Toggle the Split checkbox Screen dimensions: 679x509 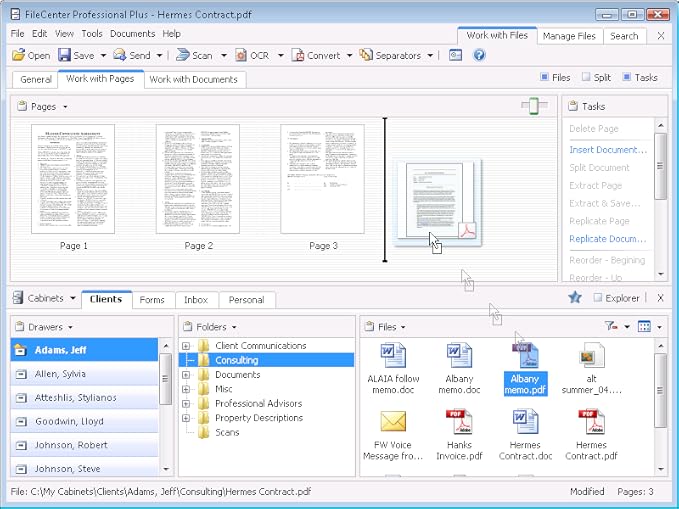point(585,78)
